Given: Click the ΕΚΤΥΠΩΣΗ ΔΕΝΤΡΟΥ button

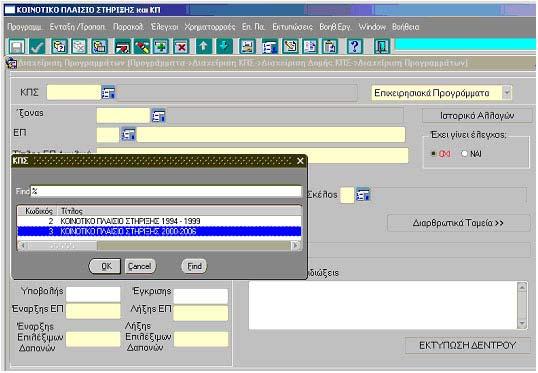Looking at the screenshot, I should click(x=467, y=345).
